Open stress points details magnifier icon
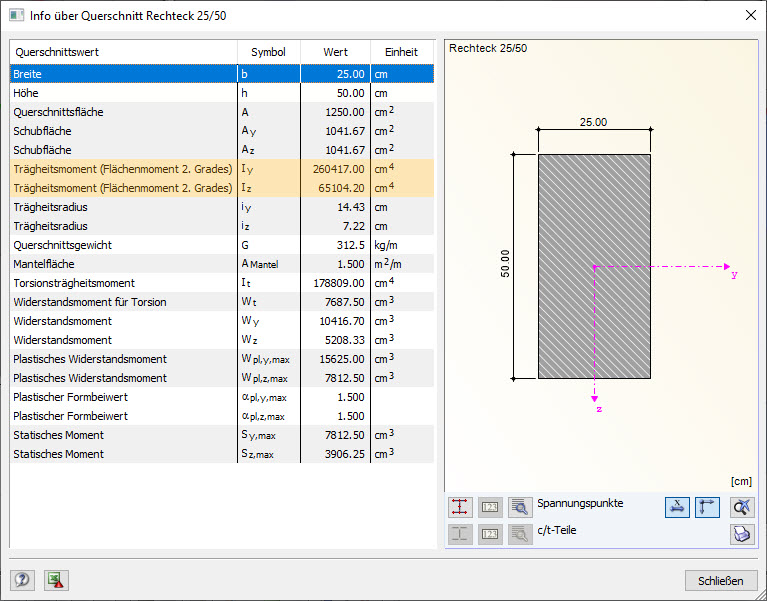 point(520,507)
